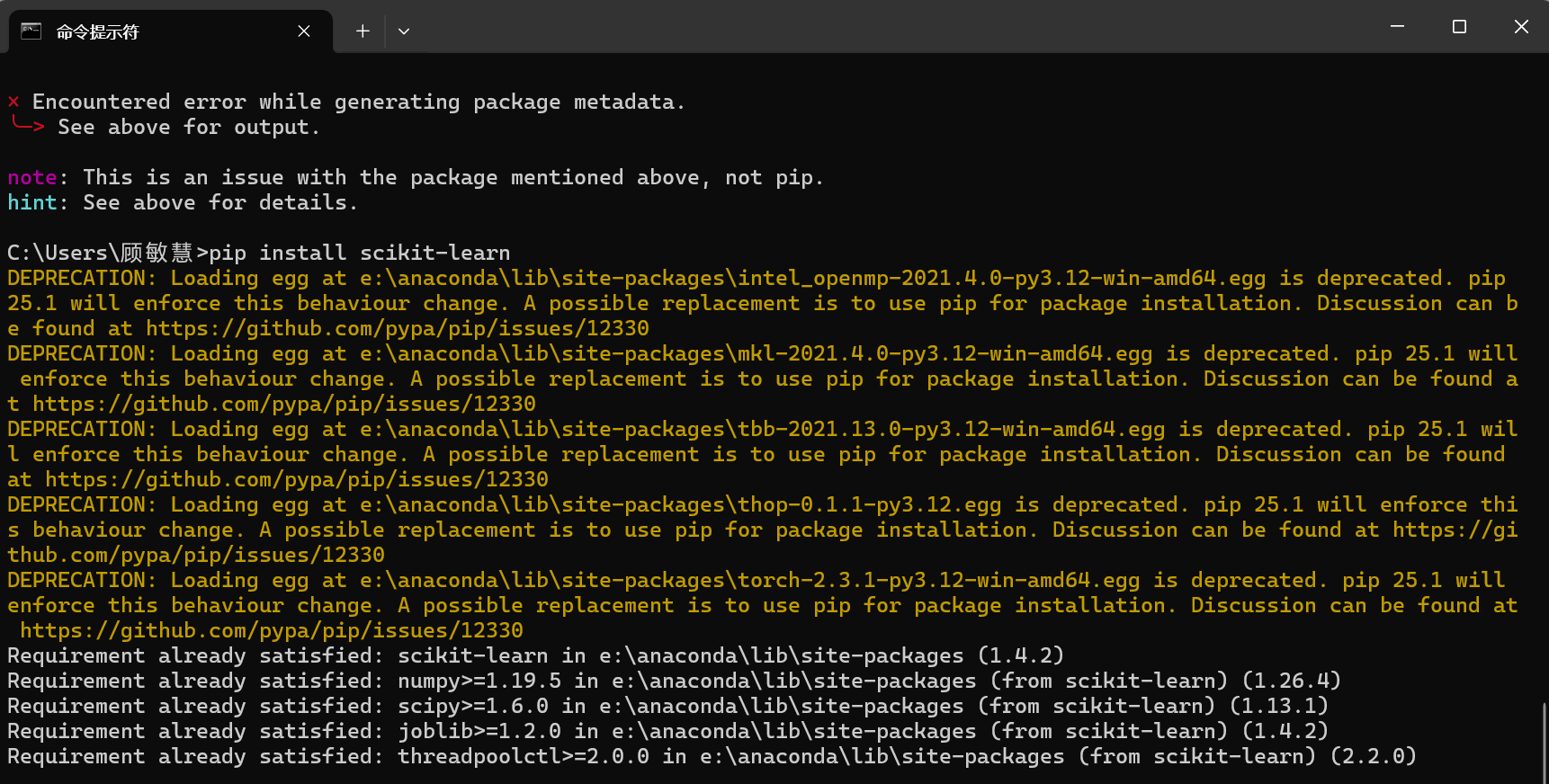The height and width of the screenshot is (784, 1549).
Task: Place cursor after 'pip install scikit-learn'
Action: (x=513, y=253)
